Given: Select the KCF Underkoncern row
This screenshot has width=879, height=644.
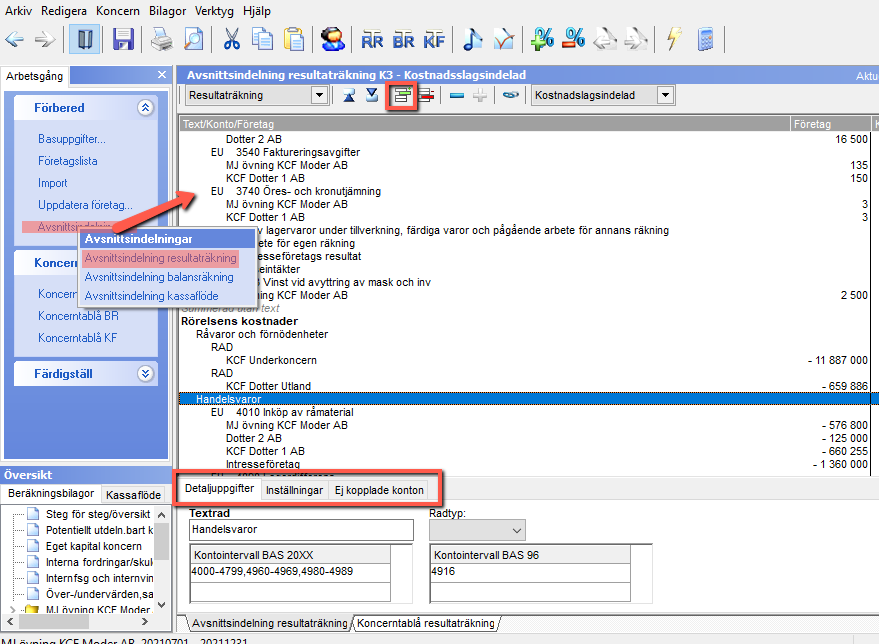Looking at the screenshot, I should (271, 360).
